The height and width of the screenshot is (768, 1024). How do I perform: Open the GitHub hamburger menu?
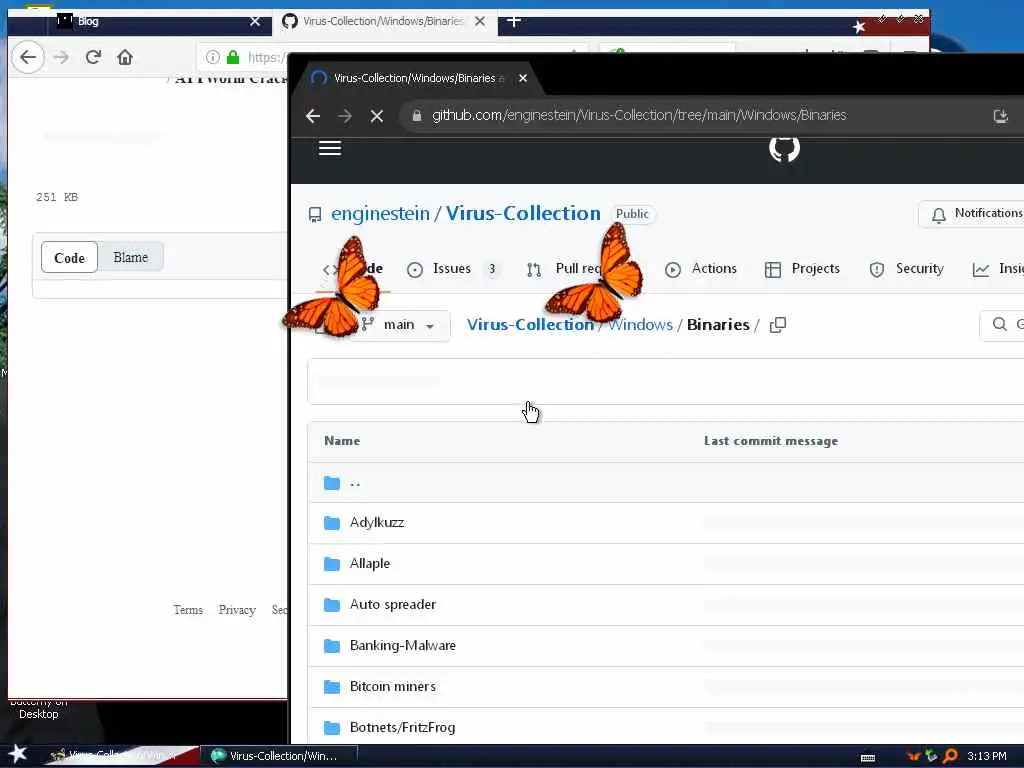[x=330, y=148]
